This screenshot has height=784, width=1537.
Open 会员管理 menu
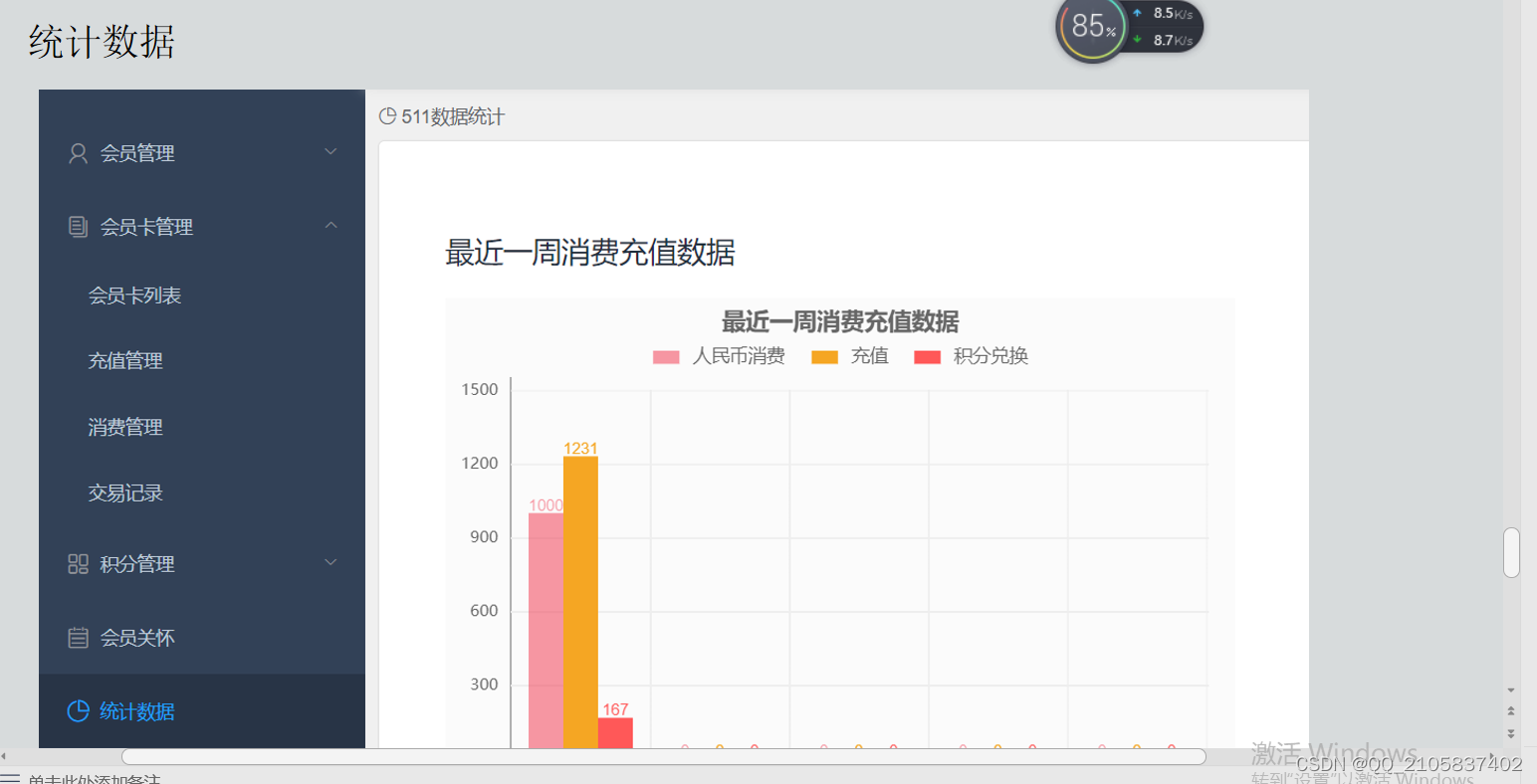202,153
